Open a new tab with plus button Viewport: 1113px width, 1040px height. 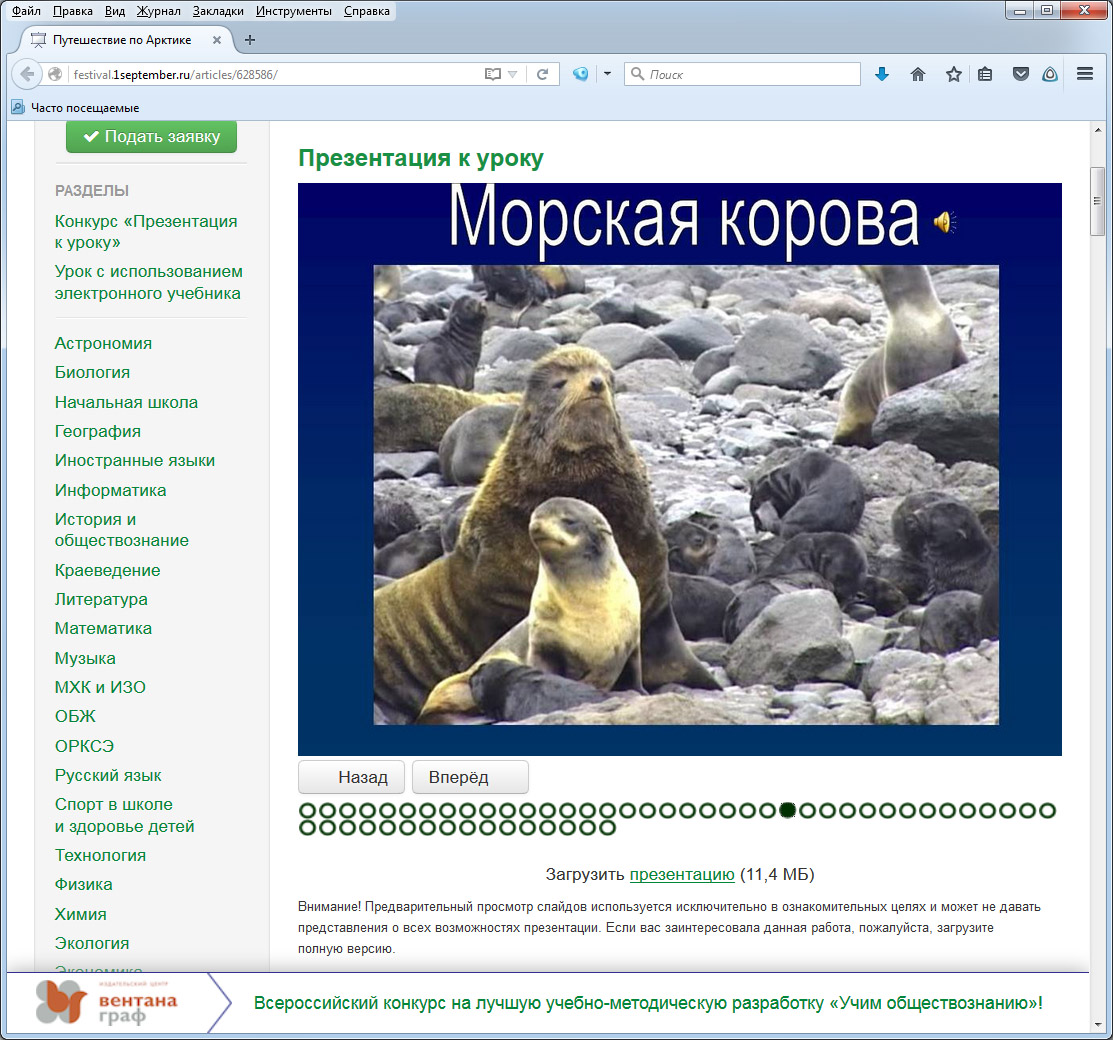pyautogui.click(x=250, y=40)
